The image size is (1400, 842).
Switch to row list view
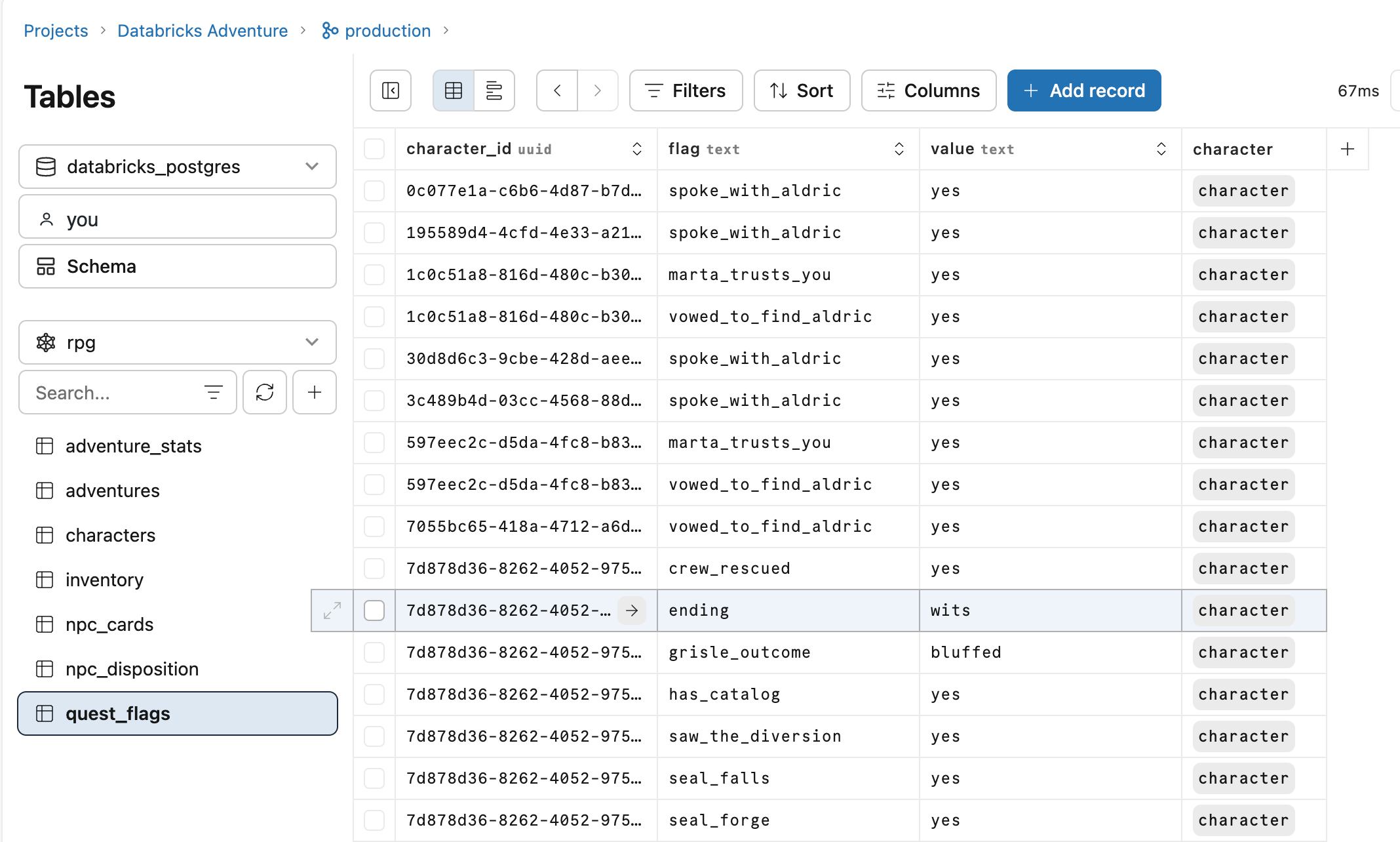[494, 90]
